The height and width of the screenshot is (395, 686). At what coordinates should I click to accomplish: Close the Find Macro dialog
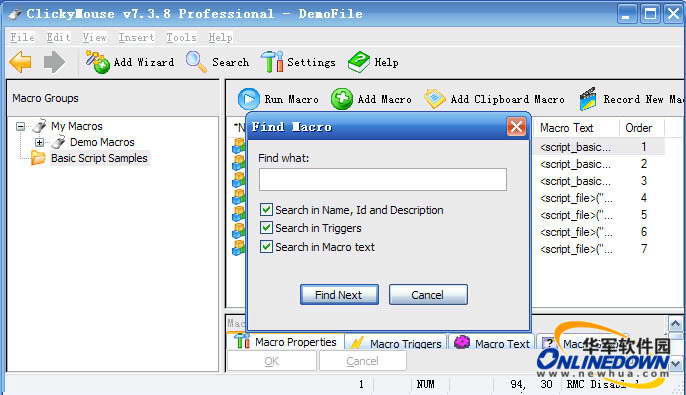click(516, 127)
